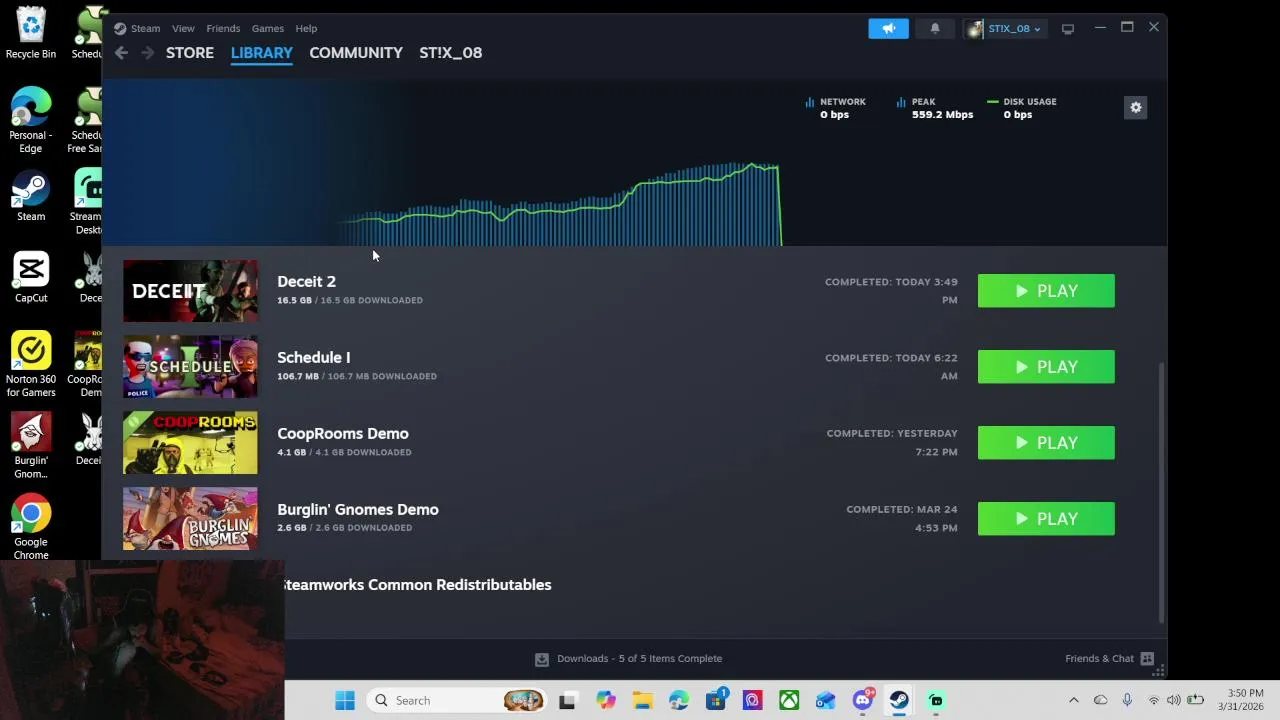
Task: Click the forward navigation arrow
Action: (x=147, y=53)
